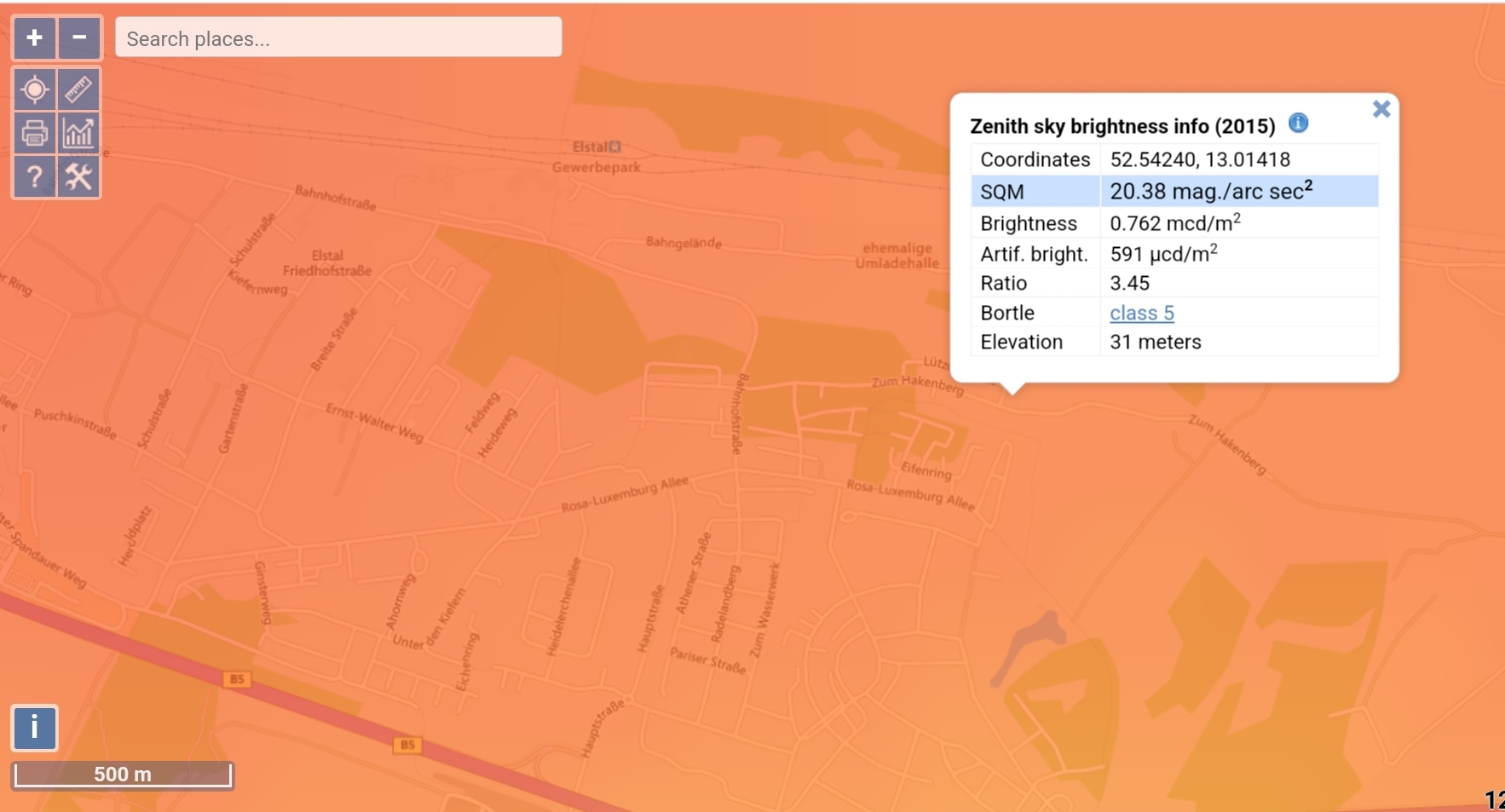
Task: Click the blue info button at bottom left
Action: coord(34,728)
